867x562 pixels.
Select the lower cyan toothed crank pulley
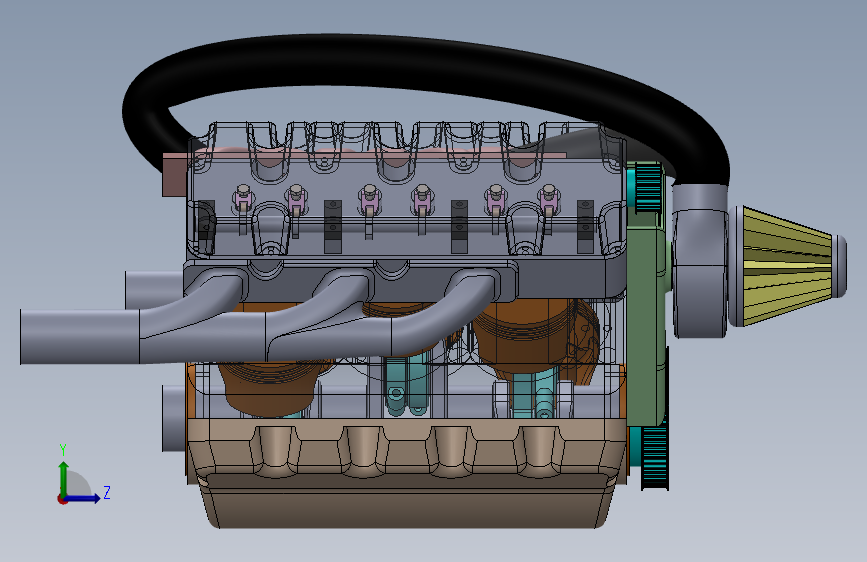click(x=654, y=458)
